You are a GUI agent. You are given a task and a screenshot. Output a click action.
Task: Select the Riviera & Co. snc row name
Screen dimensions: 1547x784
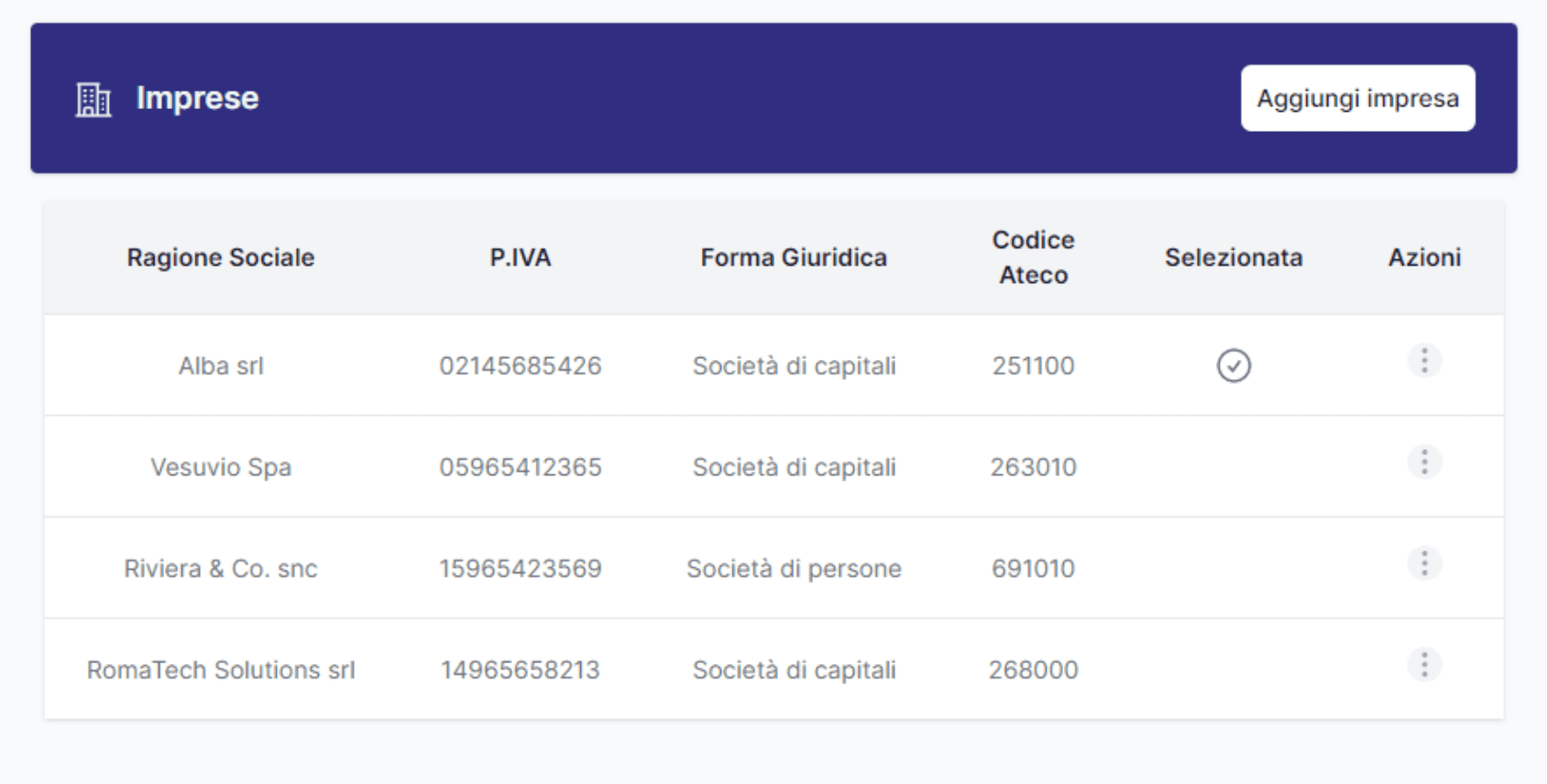[x=221, y=569]
